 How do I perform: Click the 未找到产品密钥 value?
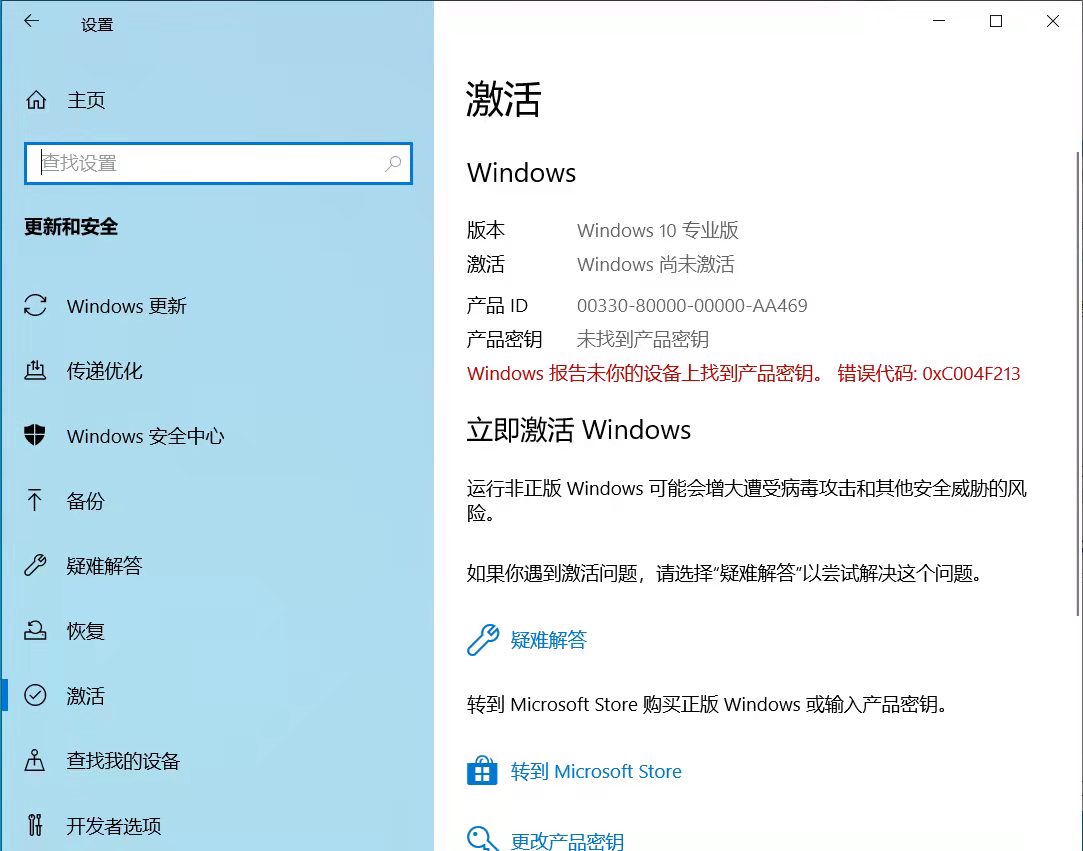click(x=642, y=339)
